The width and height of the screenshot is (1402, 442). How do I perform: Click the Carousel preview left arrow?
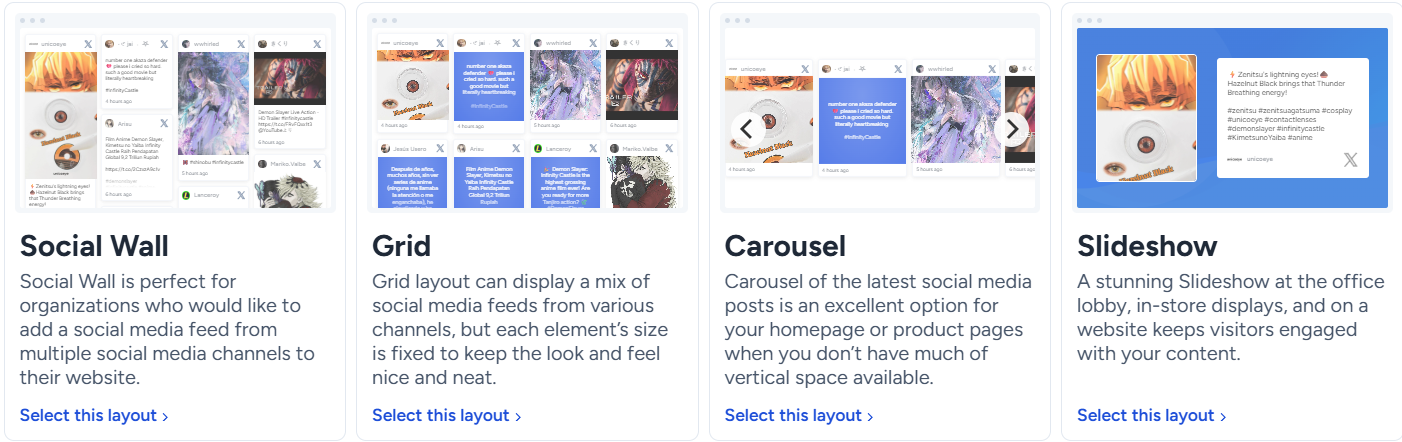746,128
